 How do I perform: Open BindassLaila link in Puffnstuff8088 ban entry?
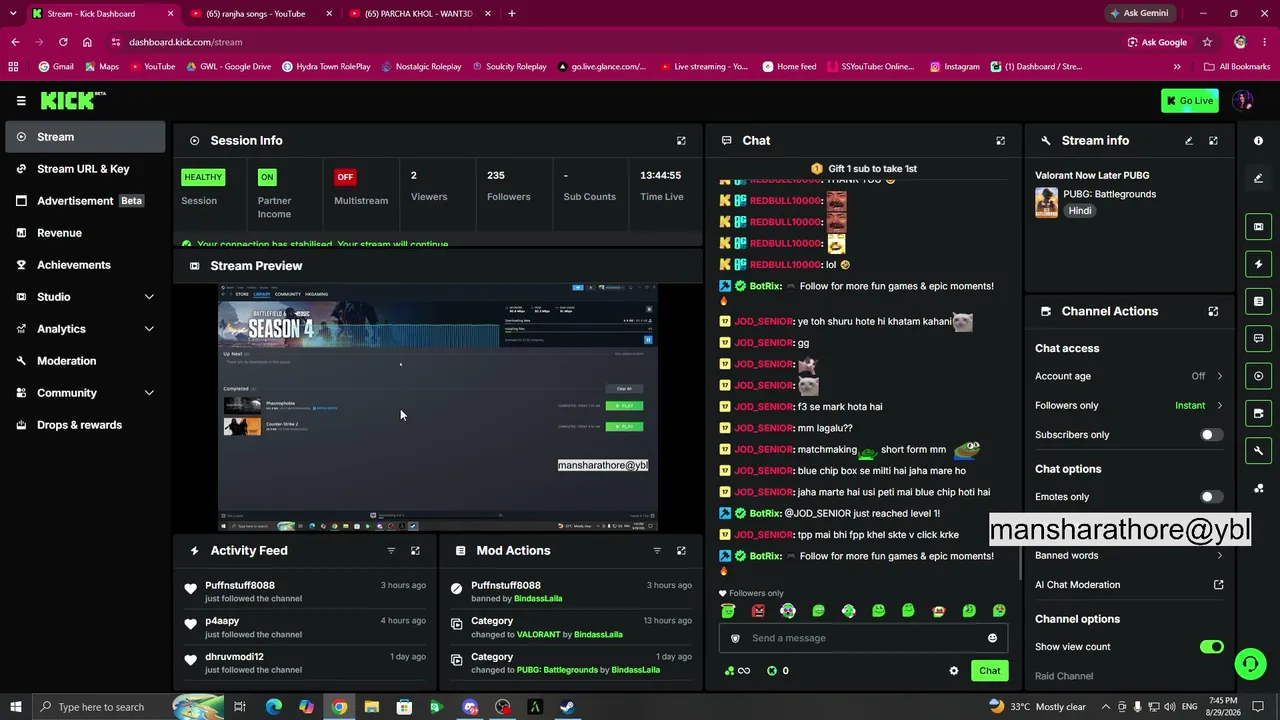538,599
